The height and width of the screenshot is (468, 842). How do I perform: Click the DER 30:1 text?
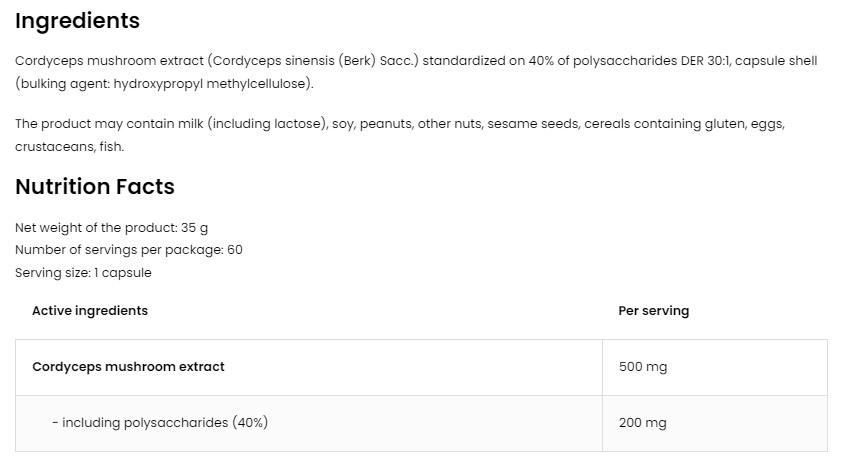pos(705,61)
